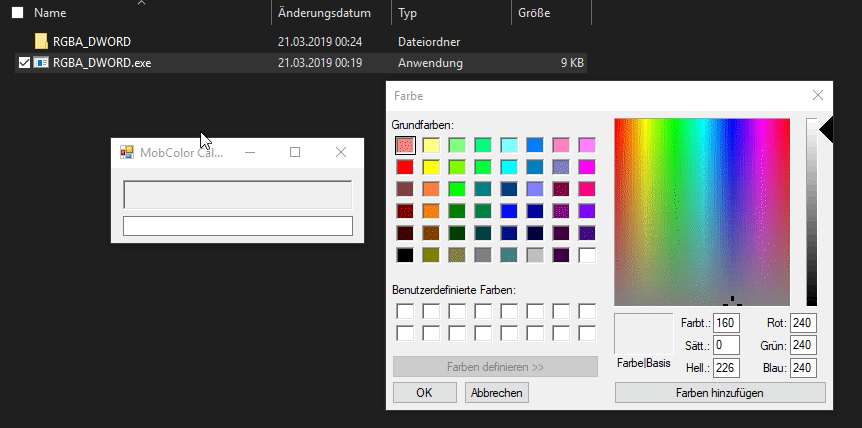Select the lavender blue basic color swatch
This screenshot has height=428, width=862.
[535, 189]
